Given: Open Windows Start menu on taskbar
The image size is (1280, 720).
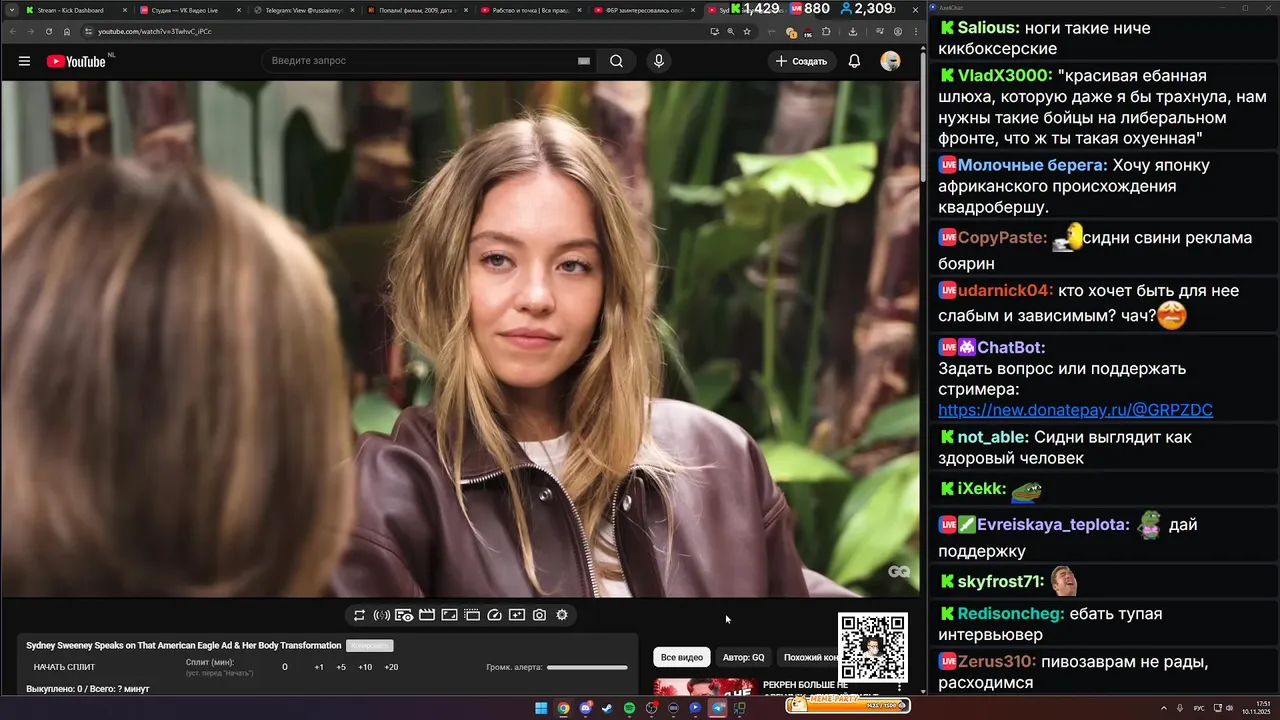Looking at the screenshot, I should point(541,708).
